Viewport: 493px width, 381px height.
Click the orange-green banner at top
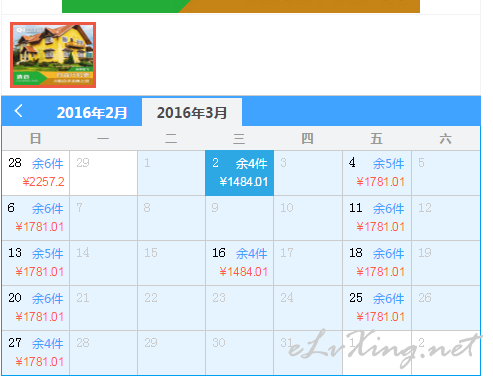[241, 6]
